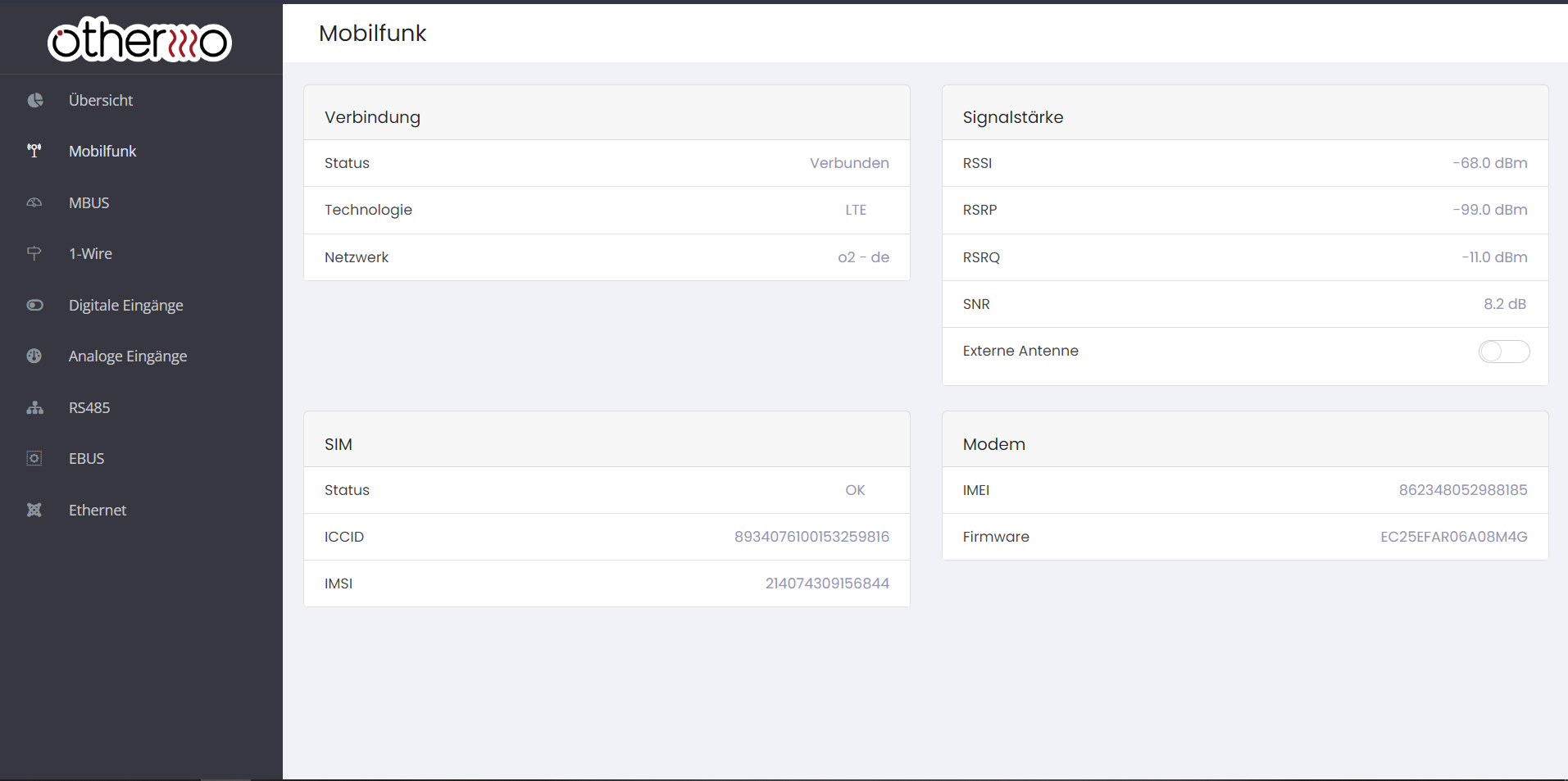Toggle the Externe Antenne switch

(x=1504, y=352)
